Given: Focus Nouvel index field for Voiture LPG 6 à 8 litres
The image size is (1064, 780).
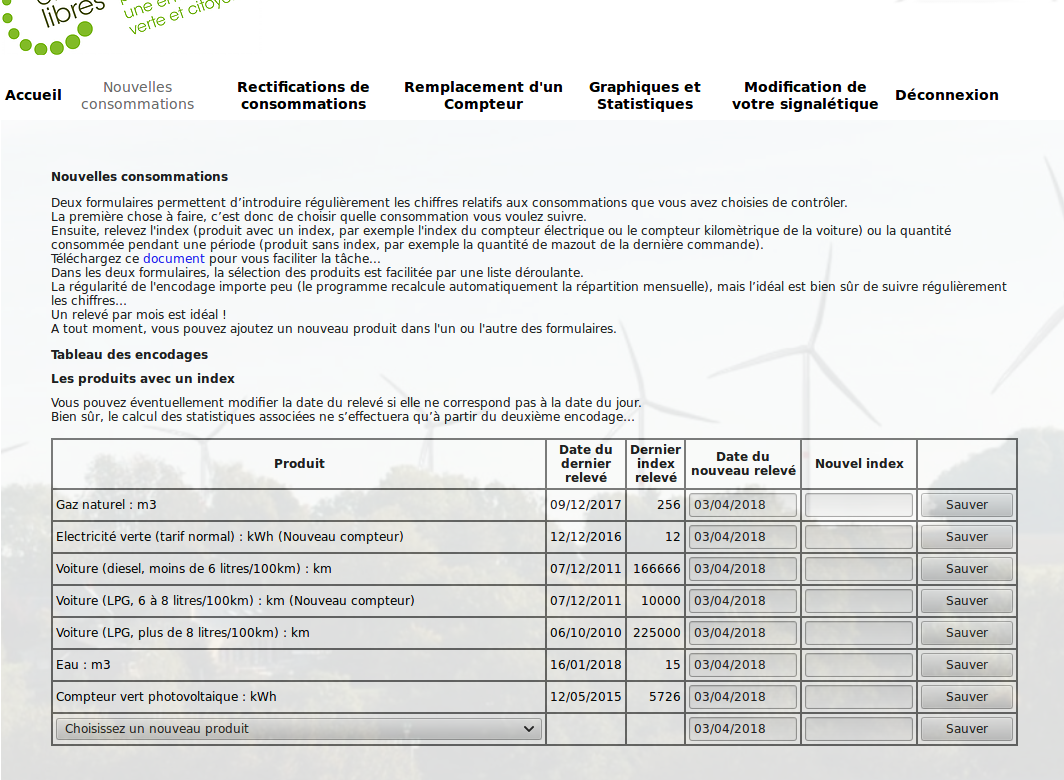Looking at the screenshot, I should click(858, 601).
